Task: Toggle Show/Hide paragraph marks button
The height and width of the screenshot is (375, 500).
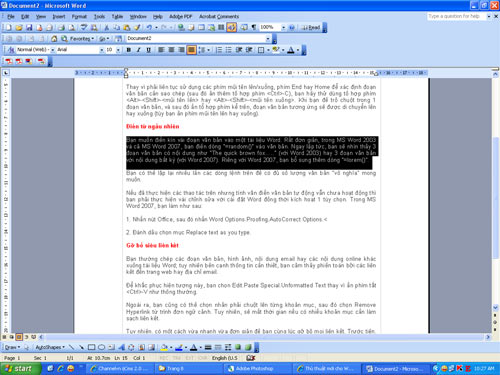Action: click(254, 27)
